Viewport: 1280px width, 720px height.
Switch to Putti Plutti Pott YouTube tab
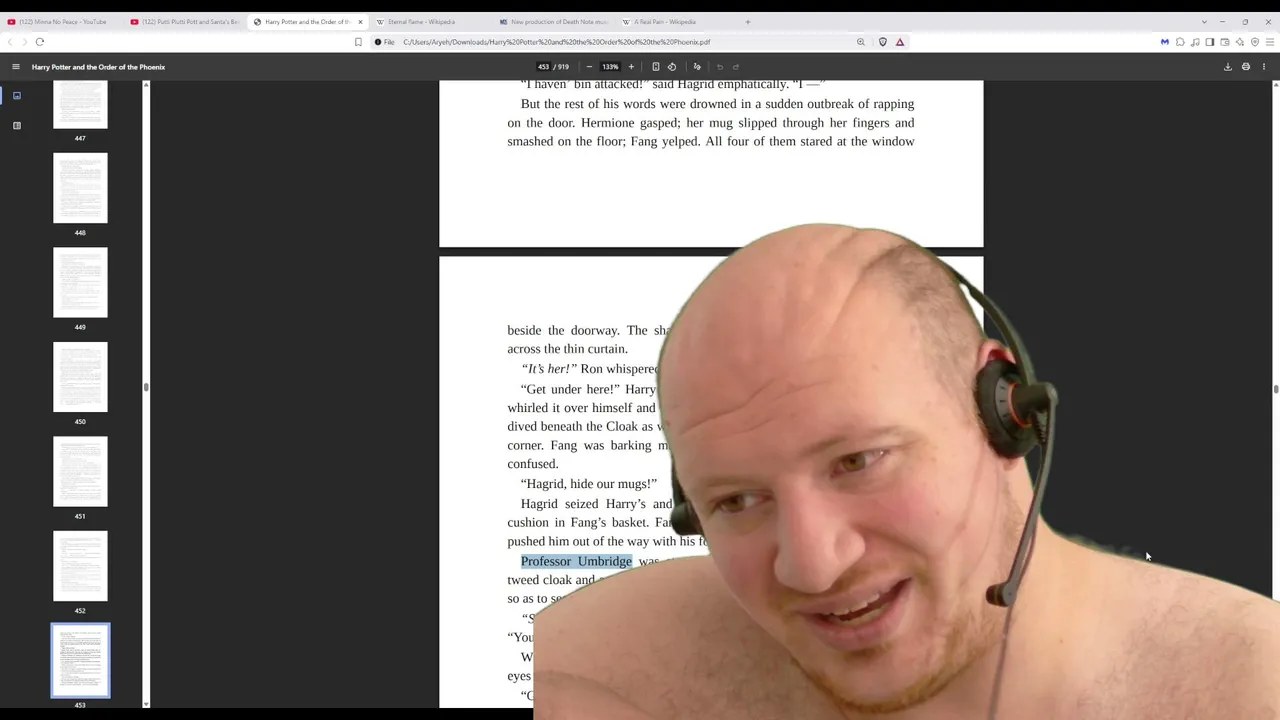pyautogui.click(x=185, y=22)
